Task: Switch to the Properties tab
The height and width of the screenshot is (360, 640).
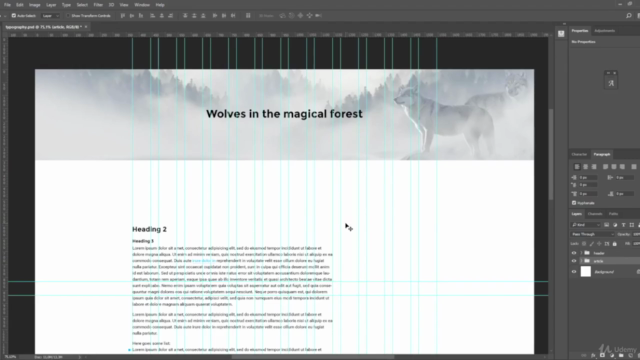Action: [580, 31]
